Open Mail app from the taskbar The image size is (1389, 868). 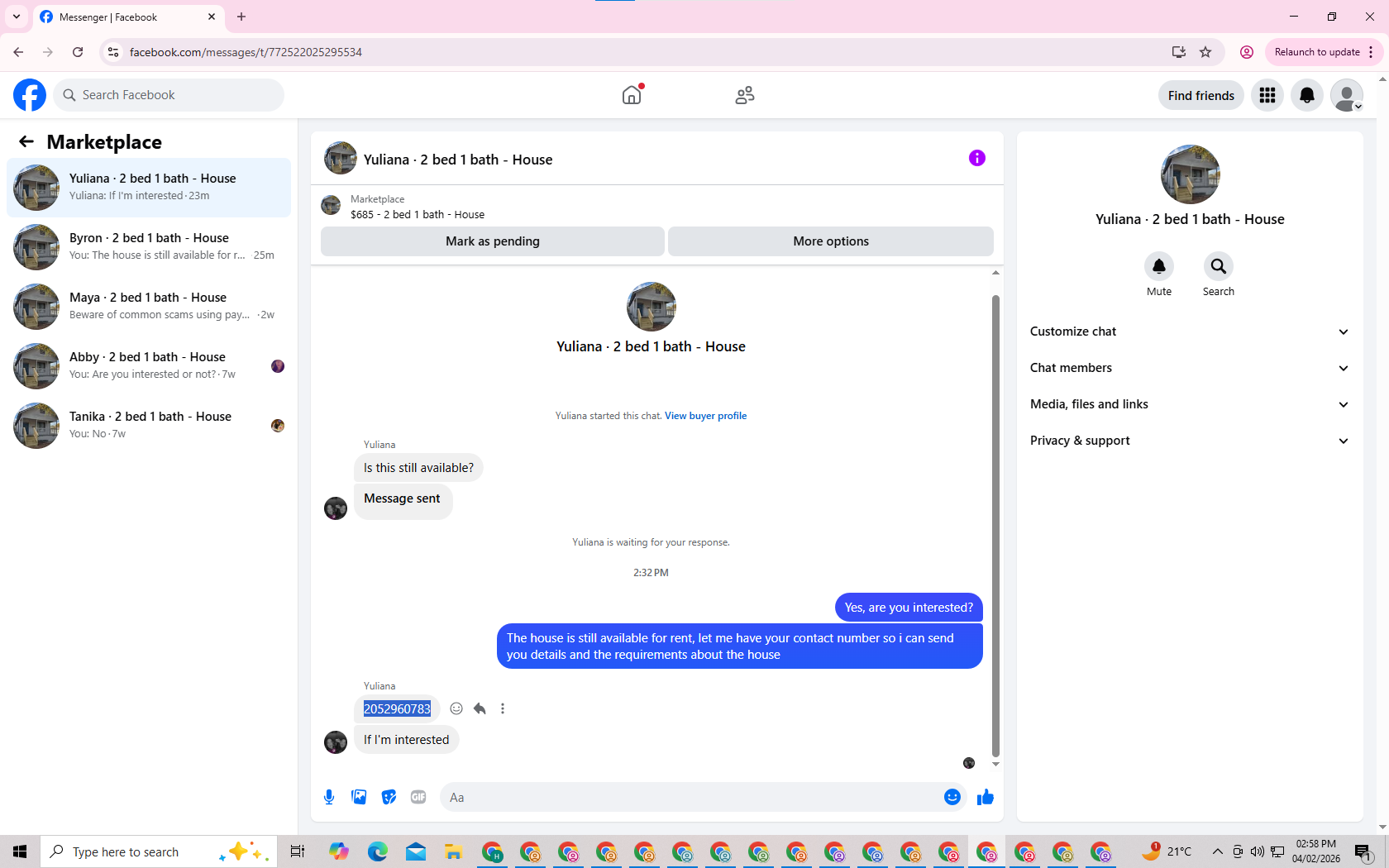[416, 851]
